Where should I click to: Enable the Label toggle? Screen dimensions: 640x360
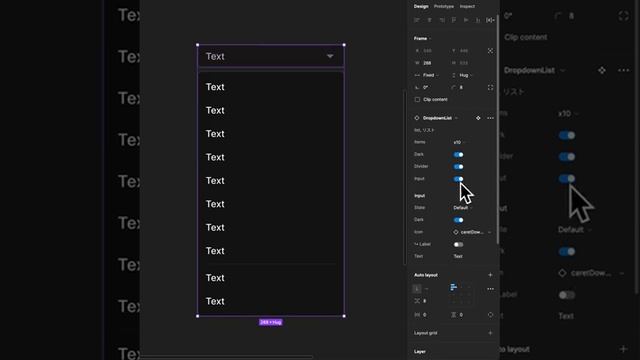tap(458, 244)
